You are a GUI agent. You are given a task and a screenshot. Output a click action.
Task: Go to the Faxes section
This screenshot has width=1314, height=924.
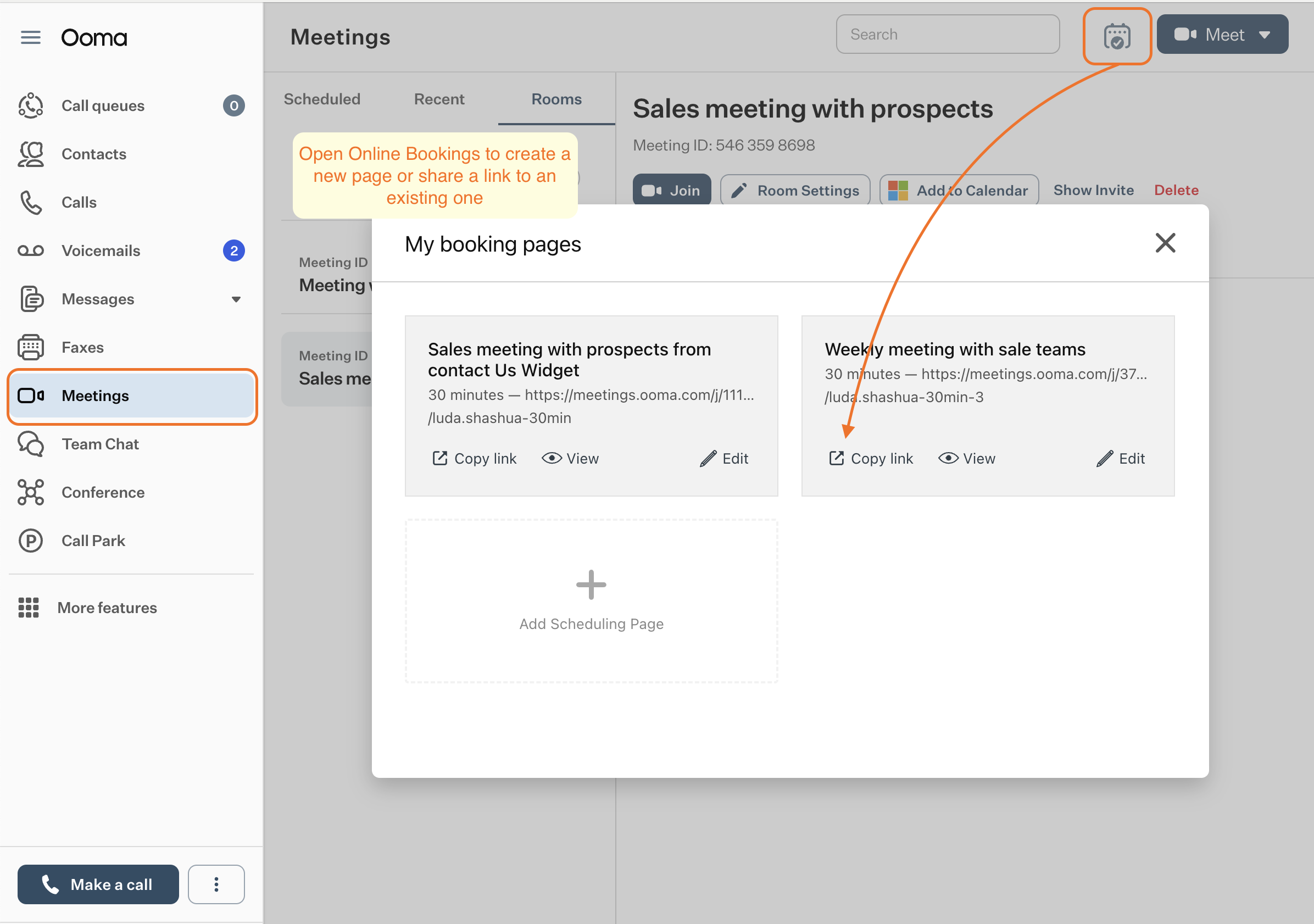[82, 348]
